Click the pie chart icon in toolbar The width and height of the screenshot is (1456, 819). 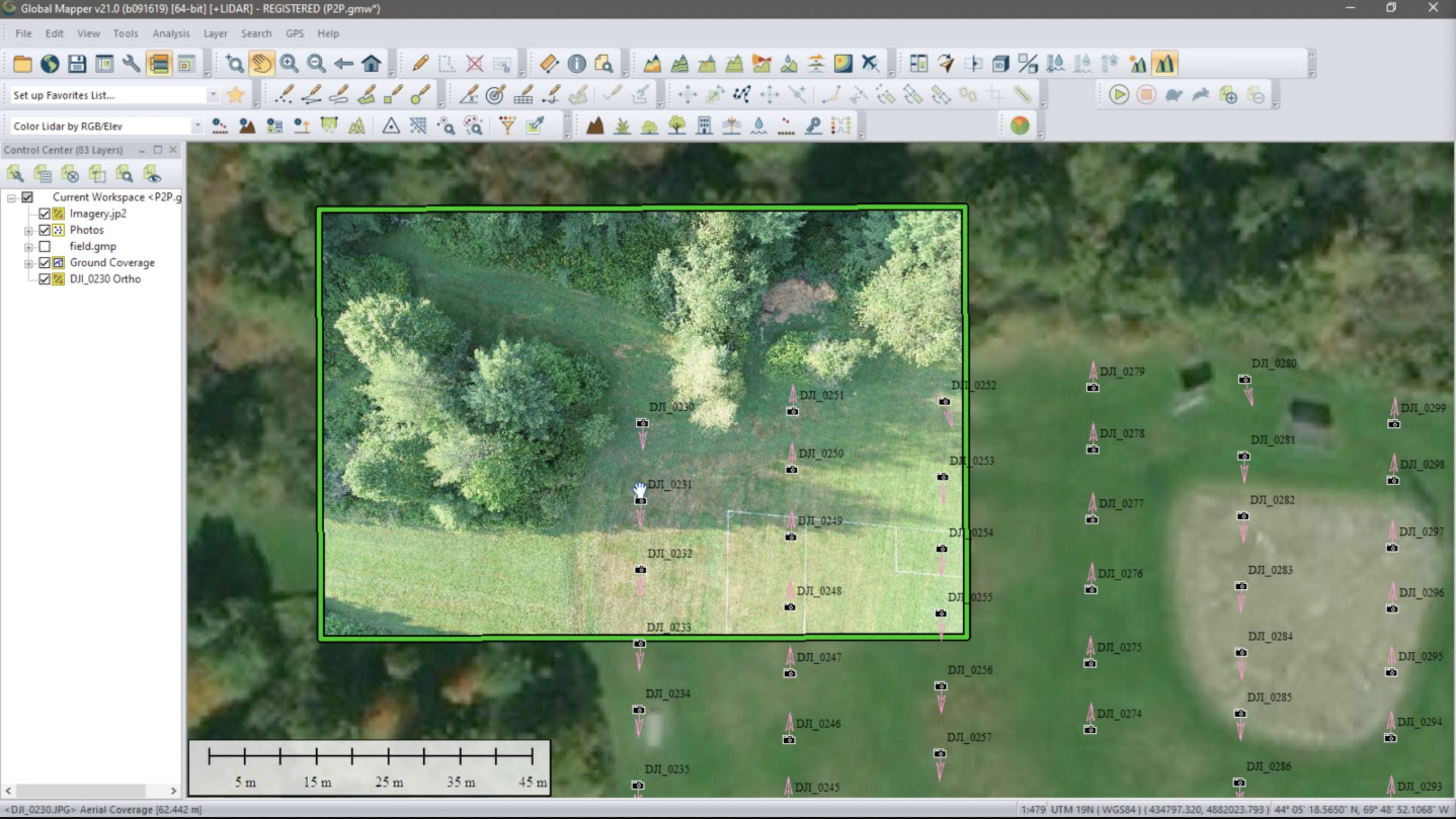click(x=1020, y=125)
